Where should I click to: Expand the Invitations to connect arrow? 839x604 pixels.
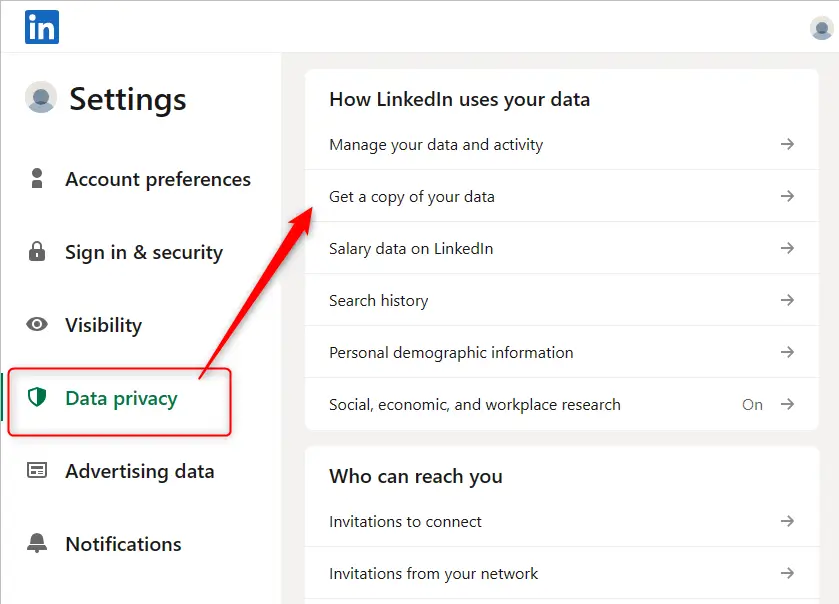point(789,521)
